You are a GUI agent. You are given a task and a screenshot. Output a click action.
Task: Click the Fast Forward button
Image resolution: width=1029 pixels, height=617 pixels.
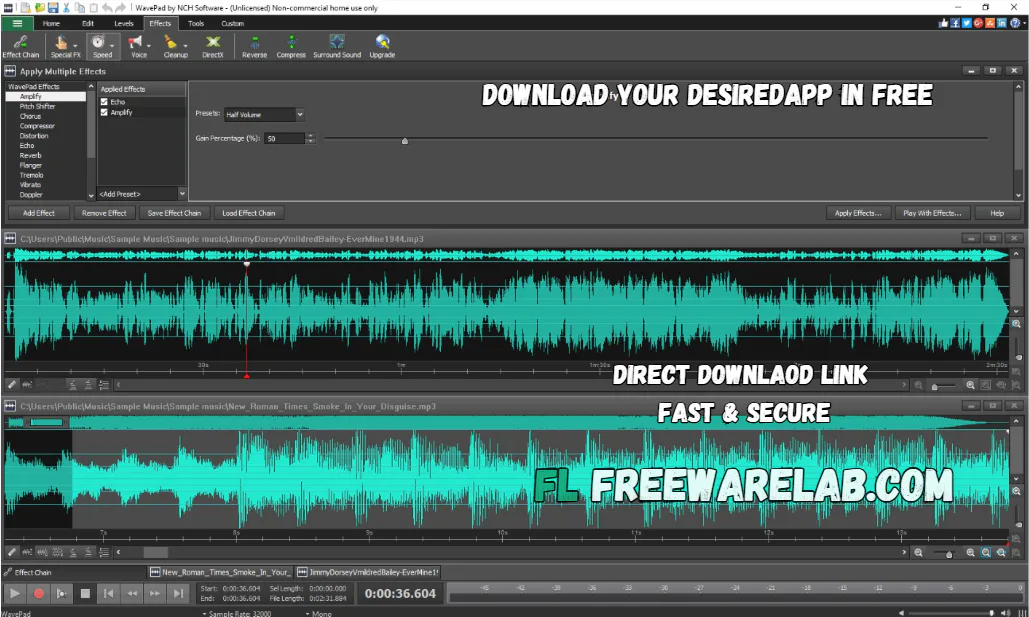coord(155,593)
